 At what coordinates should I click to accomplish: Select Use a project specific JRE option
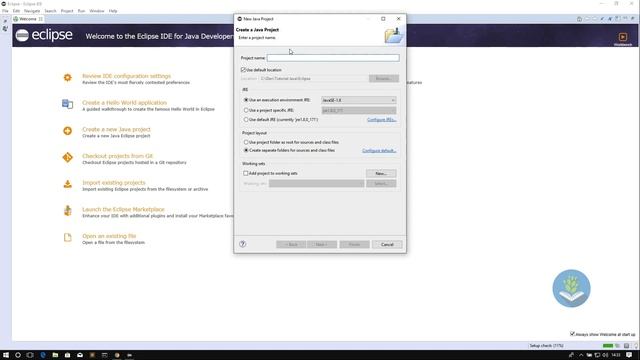pyautogui.click(x=246, y=110)
